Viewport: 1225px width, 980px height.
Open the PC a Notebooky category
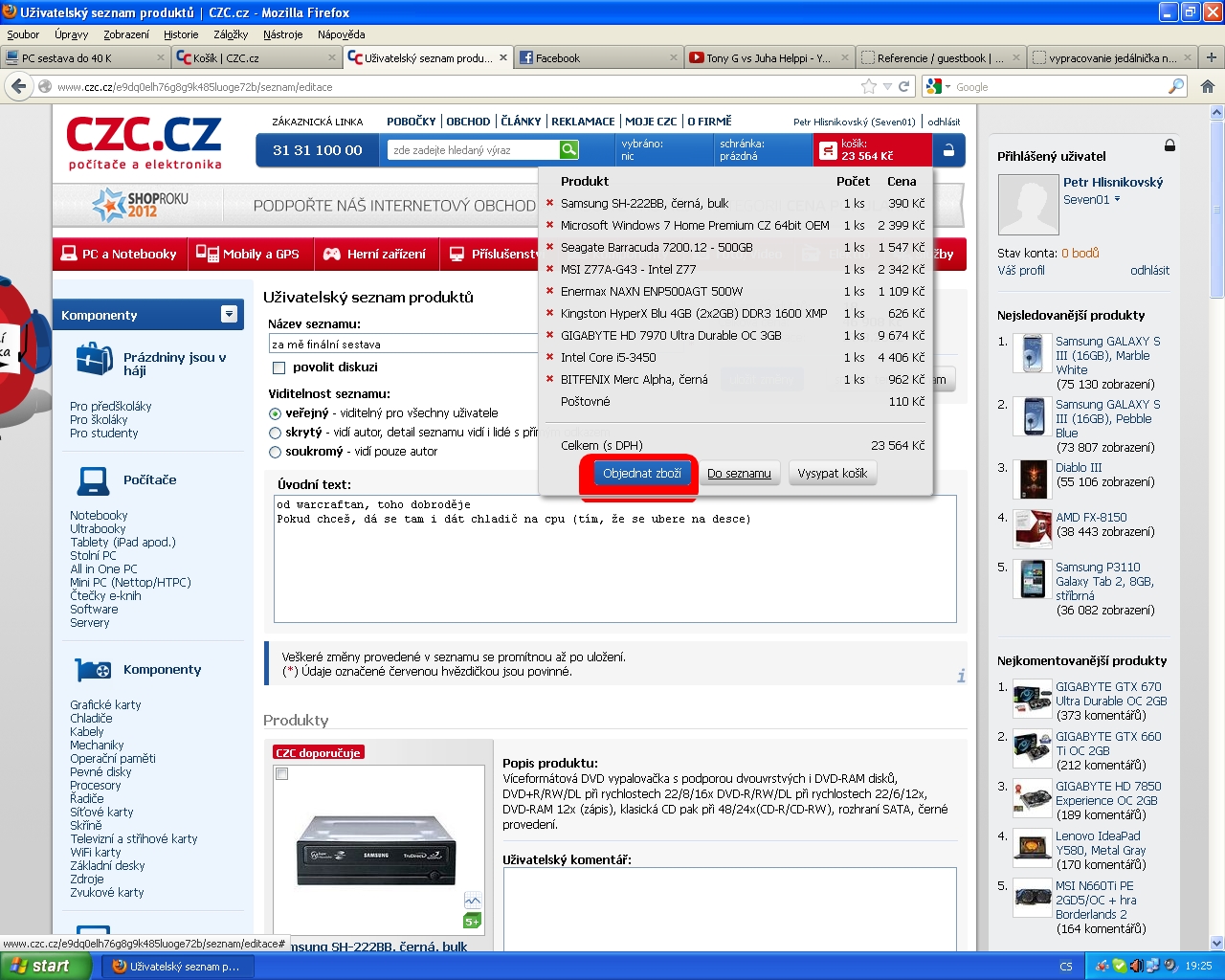(x=120, y=254)
